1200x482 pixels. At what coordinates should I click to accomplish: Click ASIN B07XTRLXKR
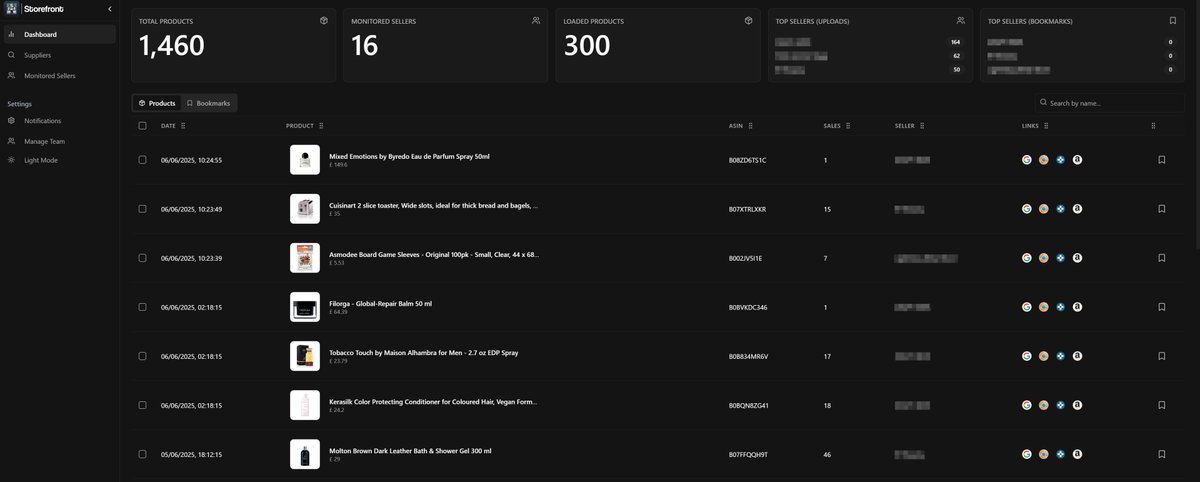748,209
